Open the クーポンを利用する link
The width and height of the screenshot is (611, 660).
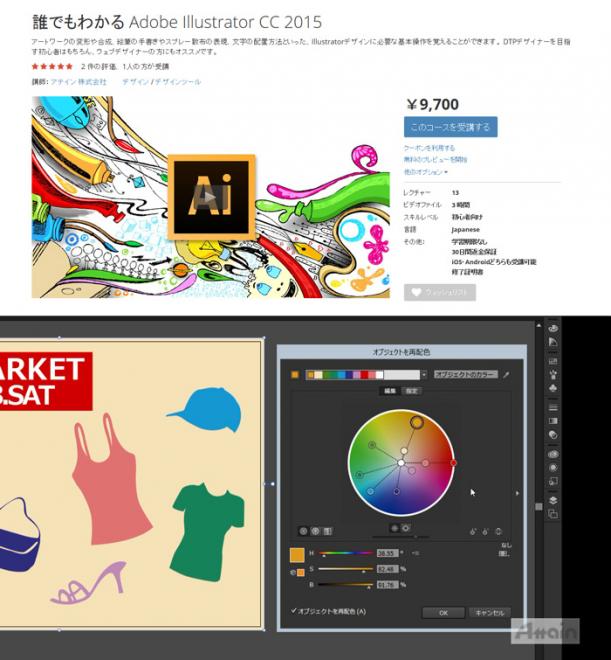point(429,148)
